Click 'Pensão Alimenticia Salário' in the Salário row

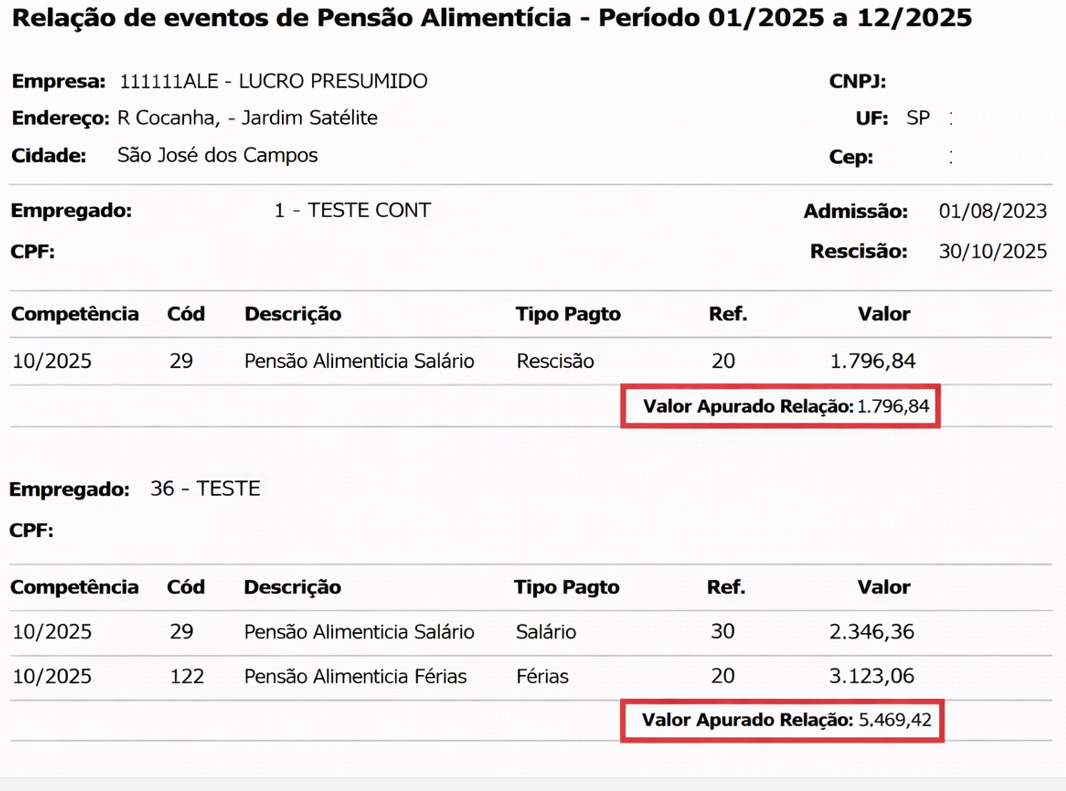coord(359,631)
